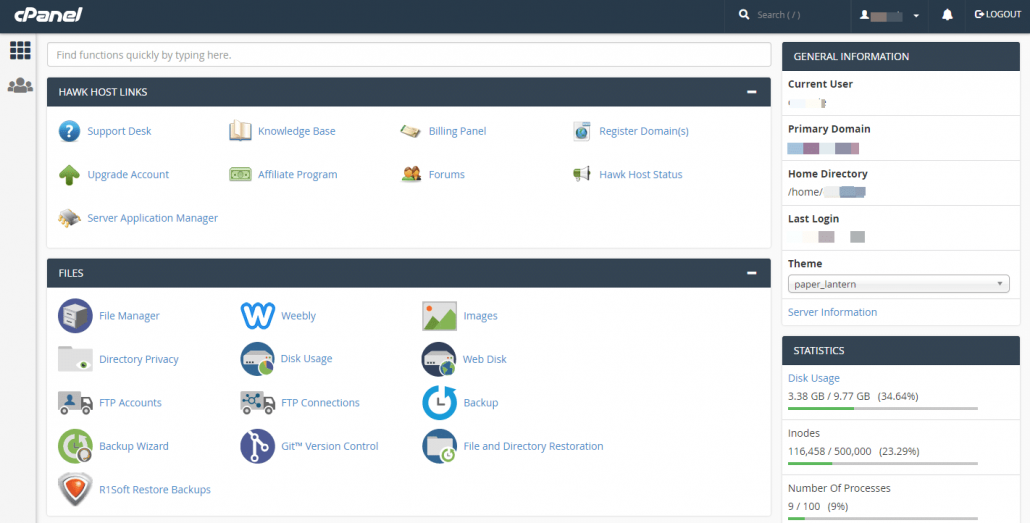Click the File and Directory Restoration icon
1030x523 pixels.
click(x=439, y=446)
